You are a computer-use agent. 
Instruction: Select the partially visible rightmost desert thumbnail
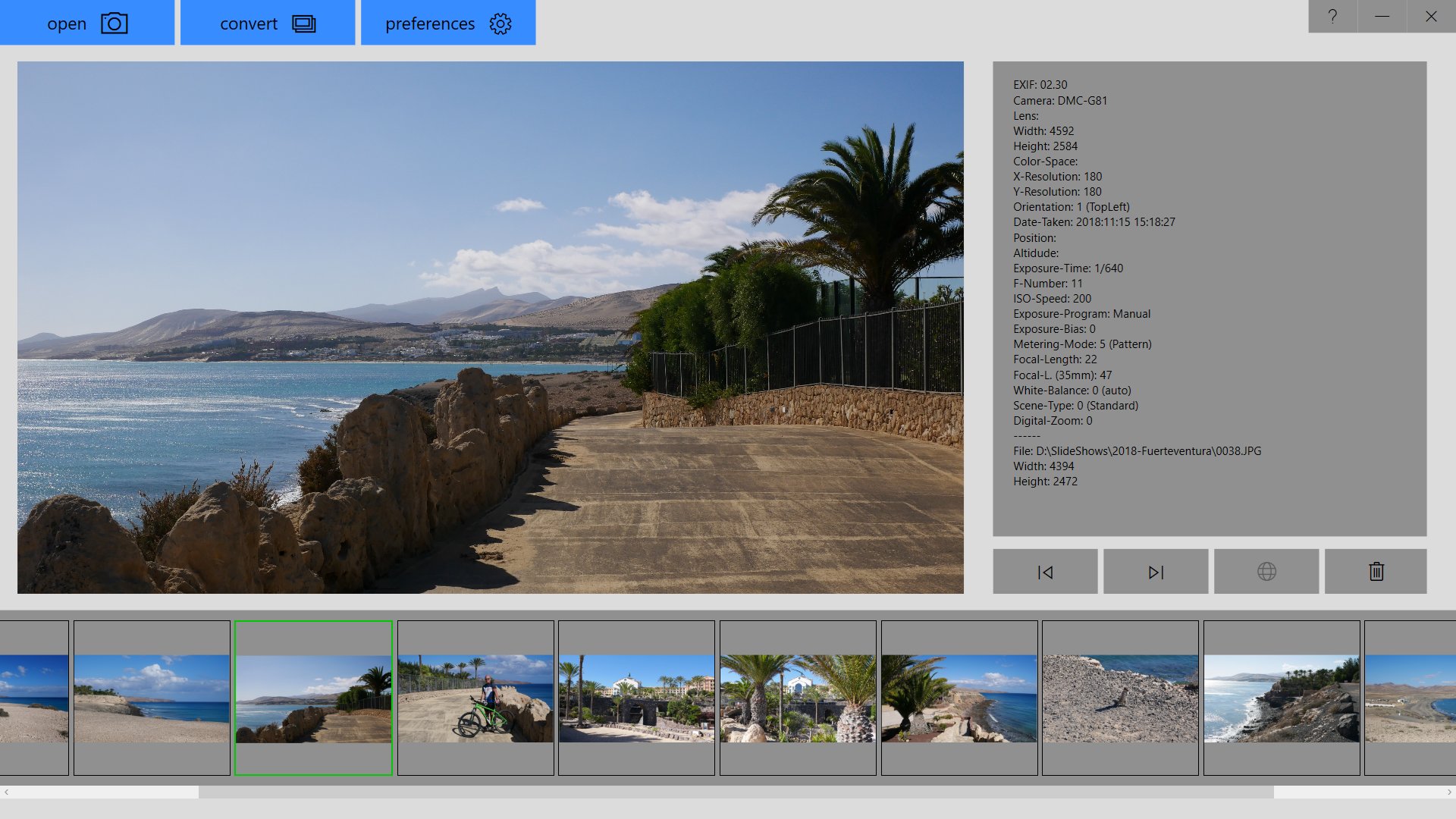pyautogui.click(x=1410, y=698)
